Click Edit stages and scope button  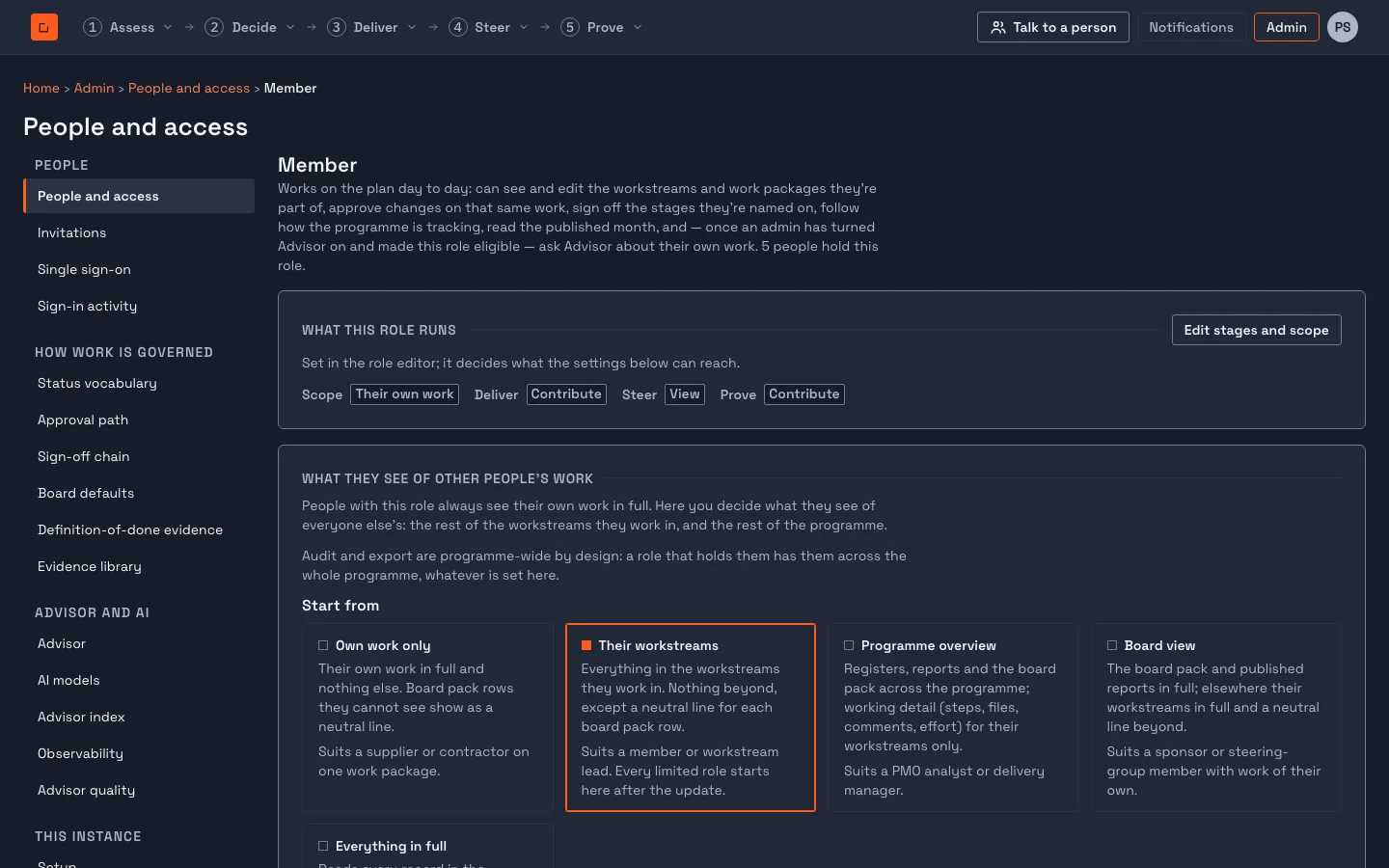point(1256,330)
